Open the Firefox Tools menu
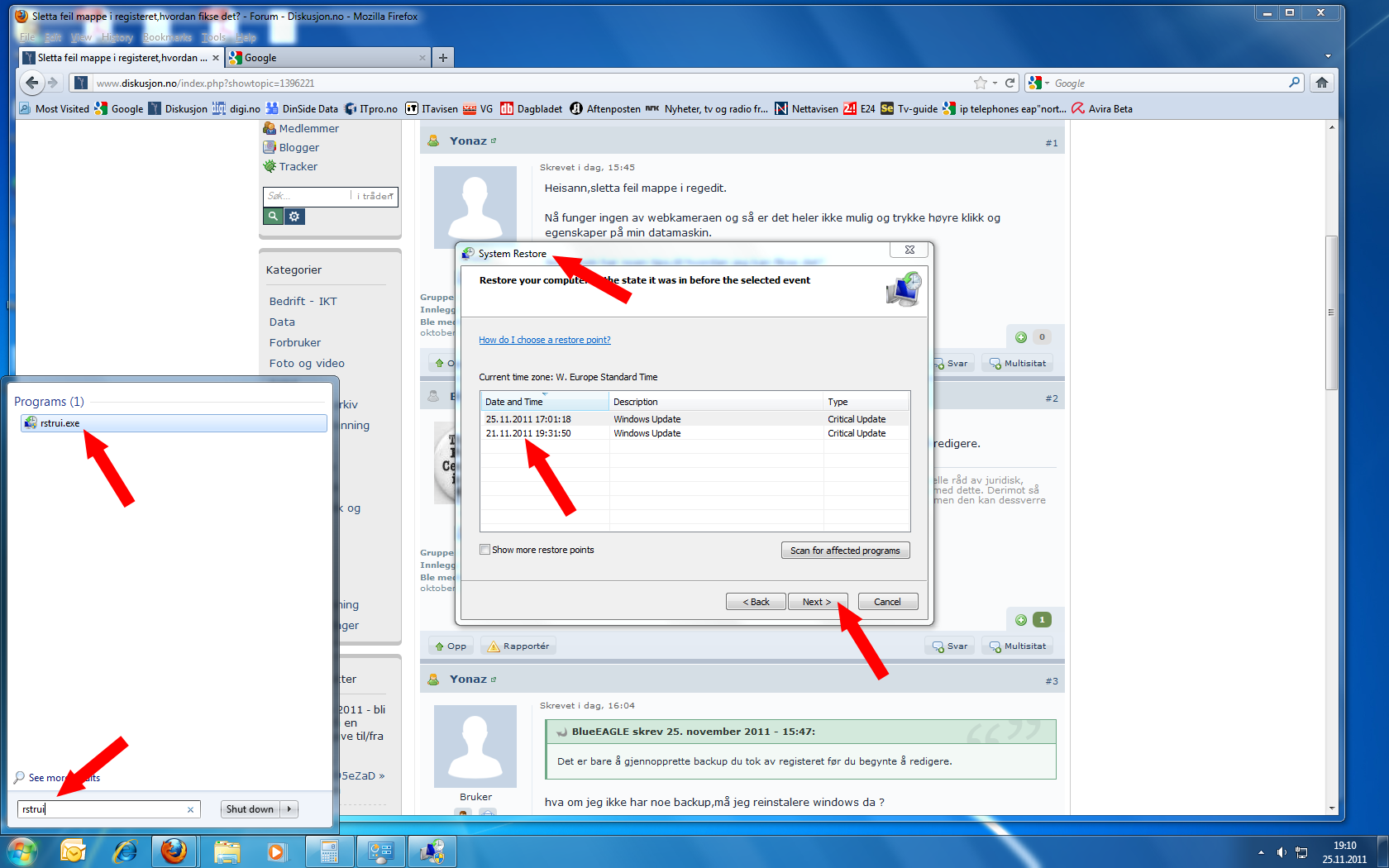The image size is (1389, 868). pyautogui.click(x=213, y=37)
